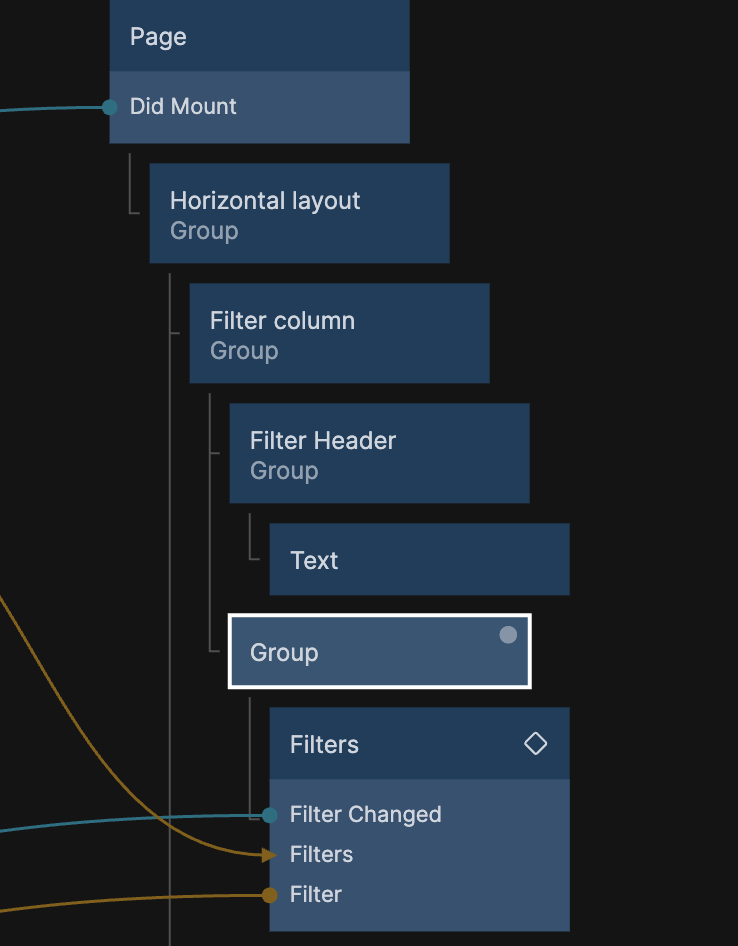Image resolution: width=738 pixels, height=946 pixels.
Task: Click the Filters input port label
Action: 322,855
